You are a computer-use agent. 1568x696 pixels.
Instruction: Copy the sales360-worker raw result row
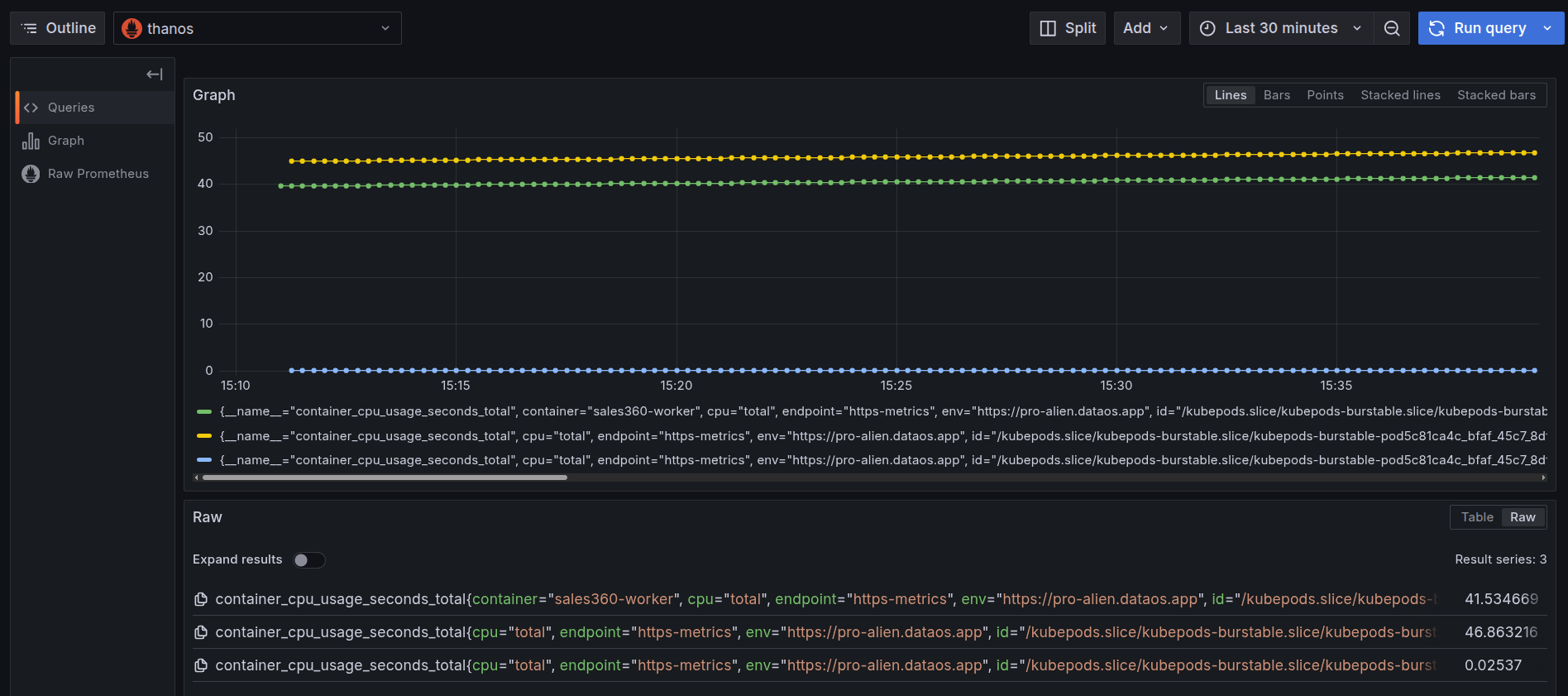pyautogui.click(x=200, y=599)
